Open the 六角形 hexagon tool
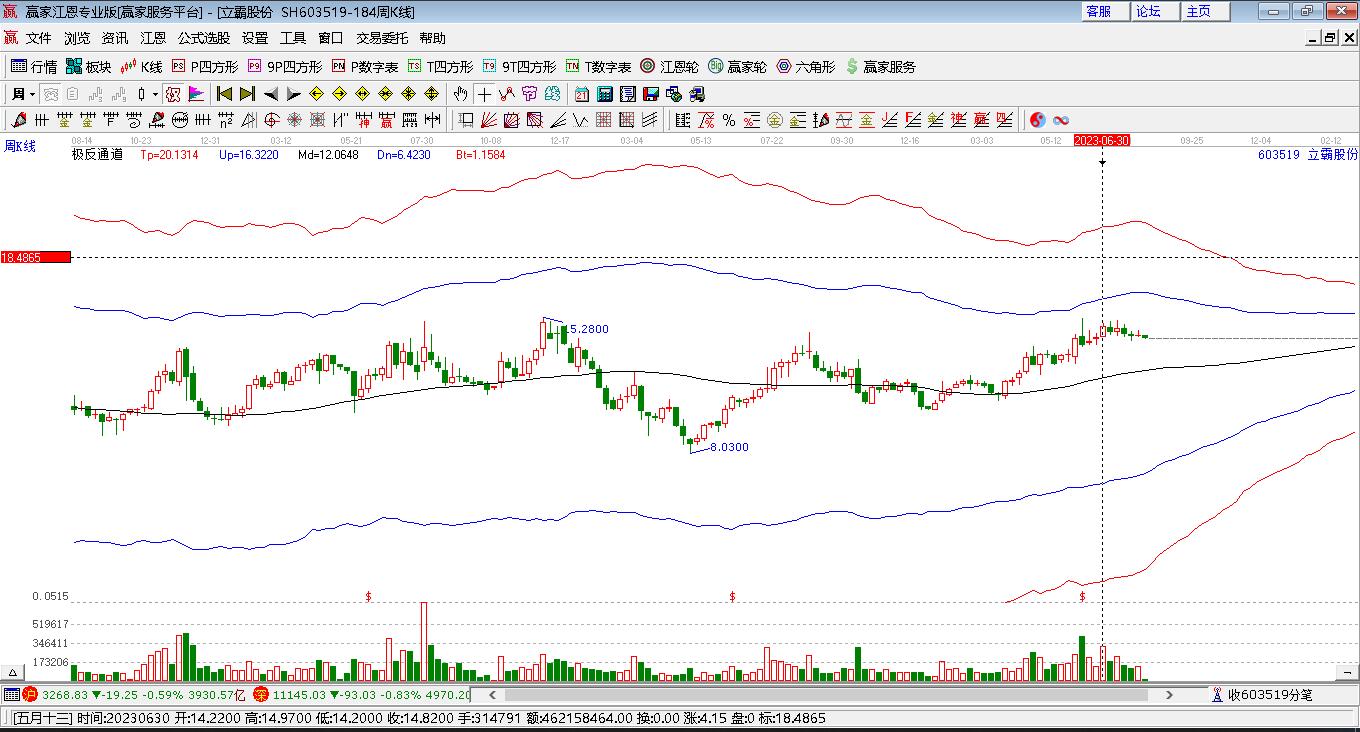Viewport: 1360px width, 732px height. [x=806, y=67]
